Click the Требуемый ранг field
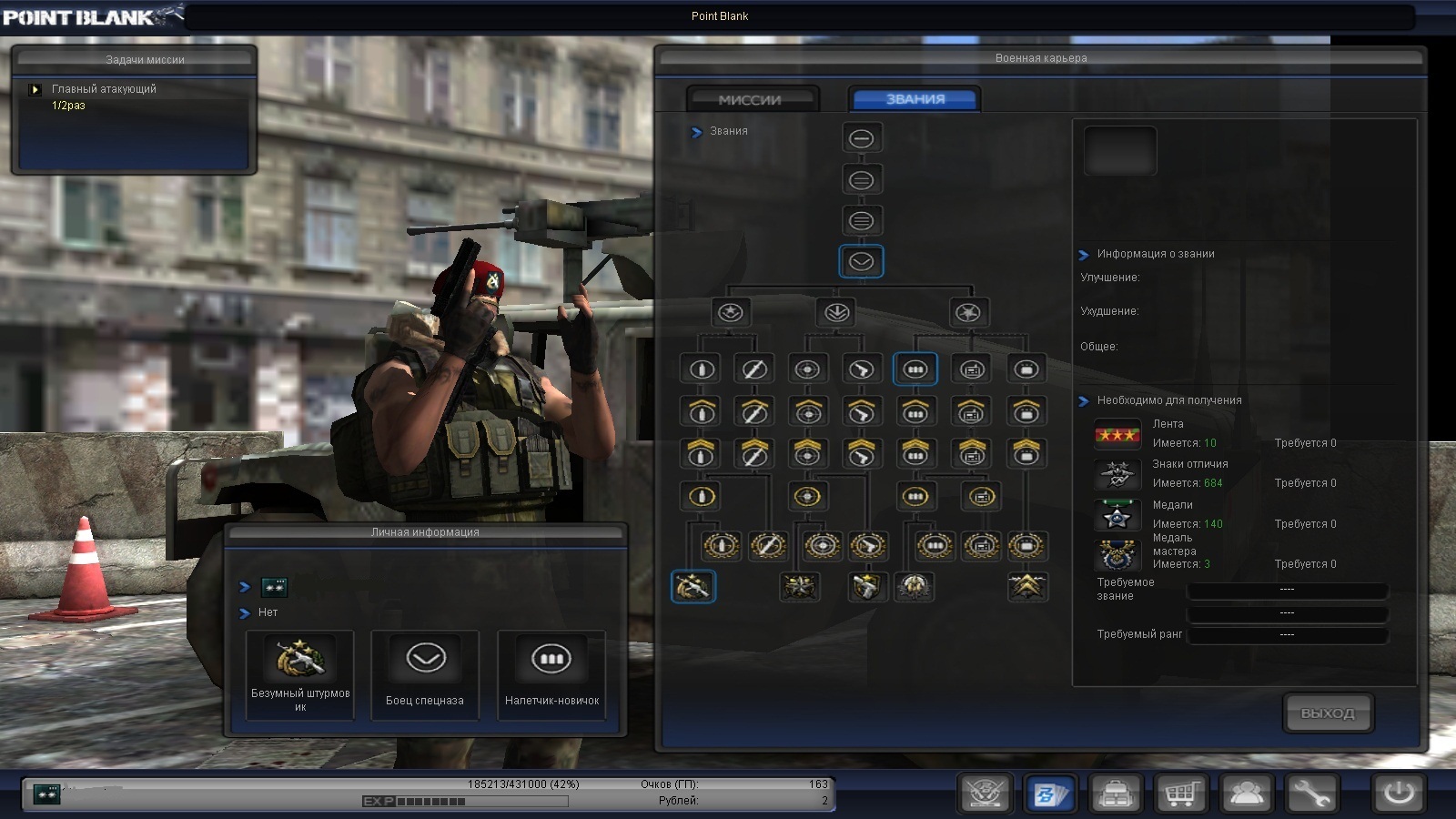1456x819 pixels. click(1287, 634)
